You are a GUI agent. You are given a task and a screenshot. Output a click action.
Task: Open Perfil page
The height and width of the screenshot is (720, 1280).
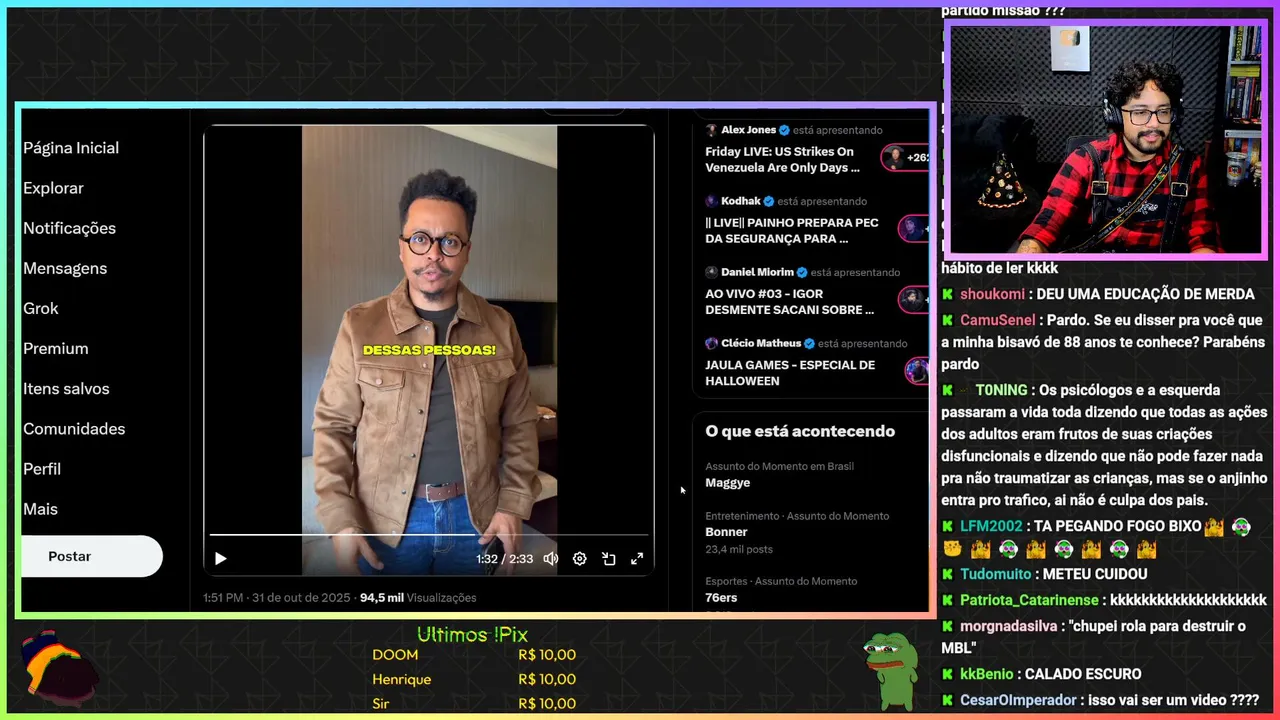tap(42, 468)
